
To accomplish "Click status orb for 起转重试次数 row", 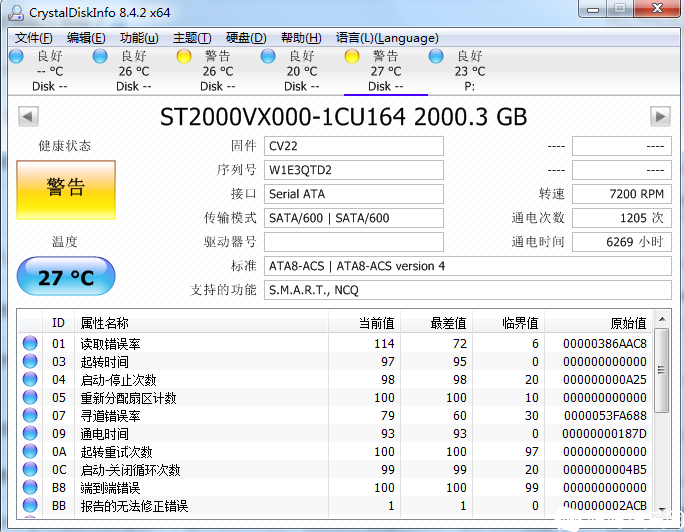I will click(x=30, y=451).
